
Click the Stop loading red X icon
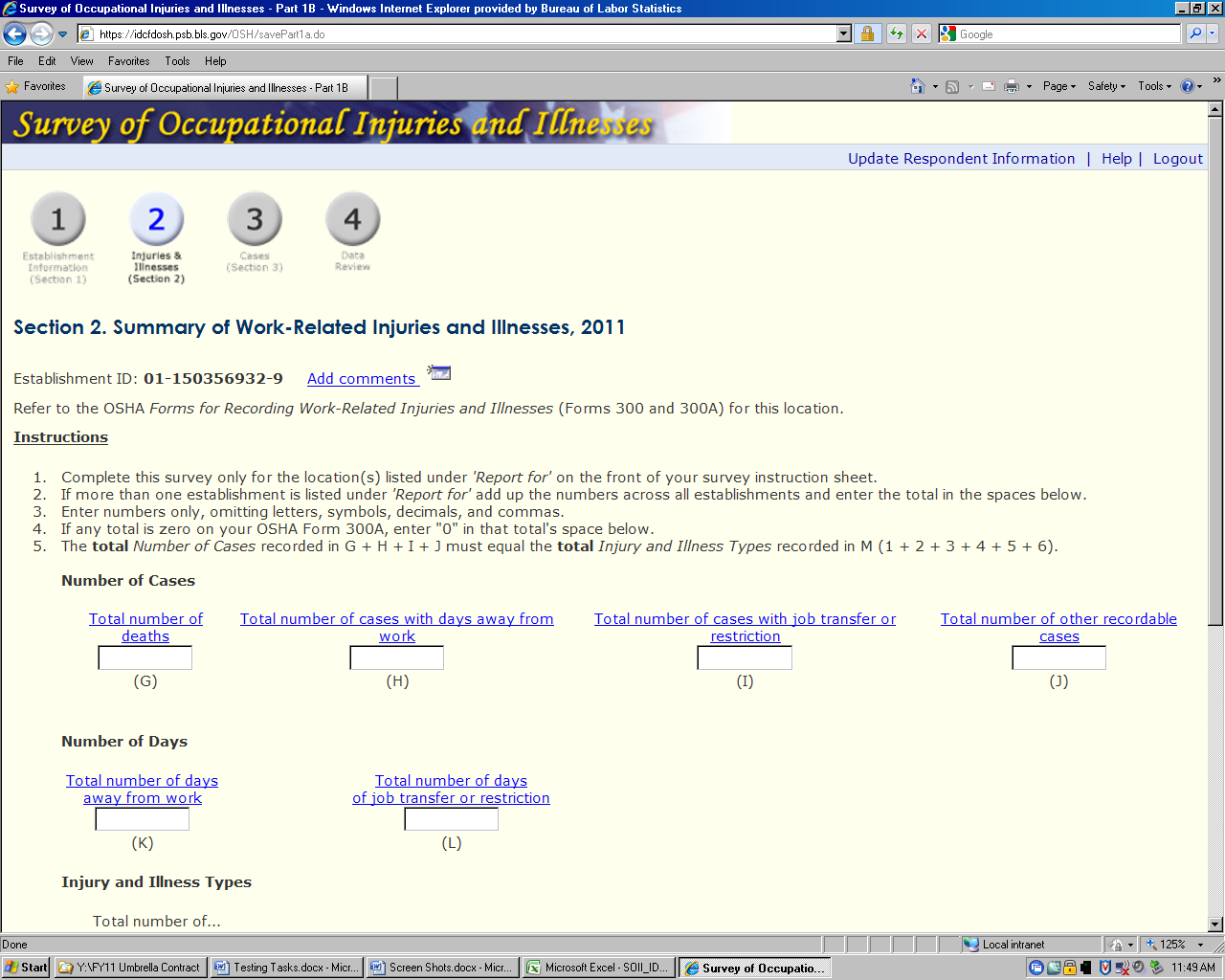pos(921,34)
